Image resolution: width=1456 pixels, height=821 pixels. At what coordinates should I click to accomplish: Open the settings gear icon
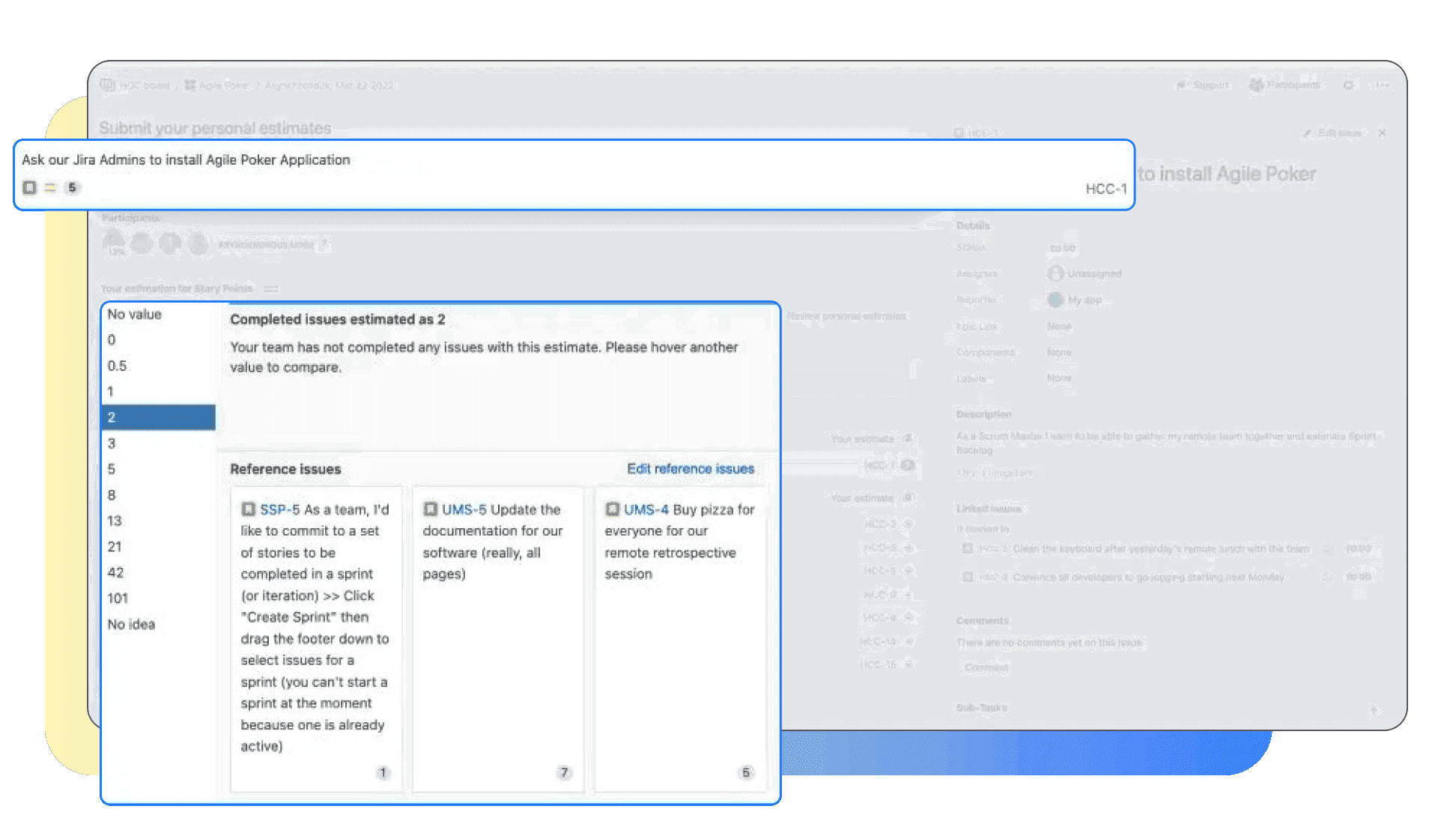click(x=1348, y=85)
